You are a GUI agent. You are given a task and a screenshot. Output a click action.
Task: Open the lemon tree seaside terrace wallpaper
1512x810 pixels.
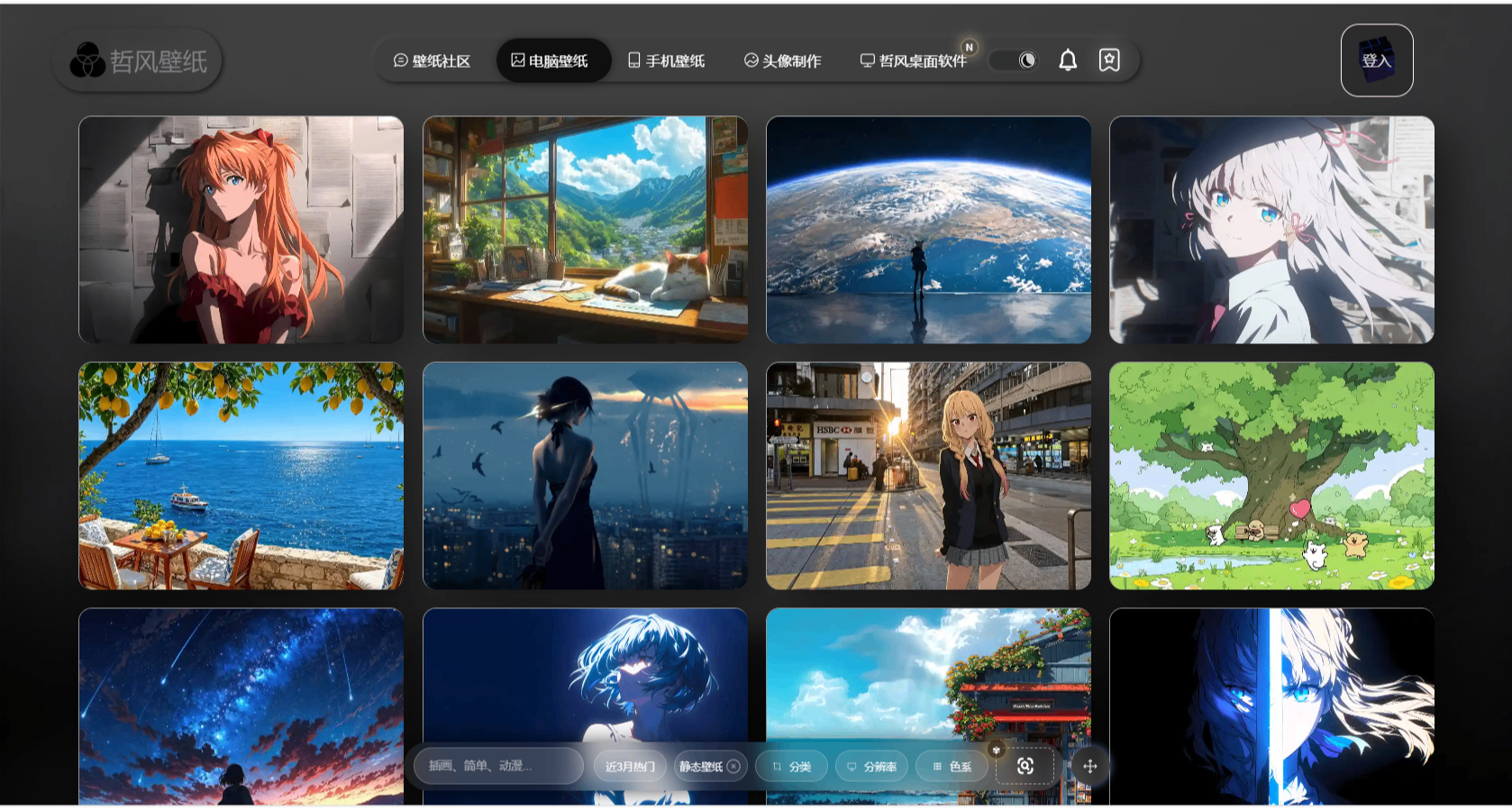pyautogui.click(x=241, y=476)
